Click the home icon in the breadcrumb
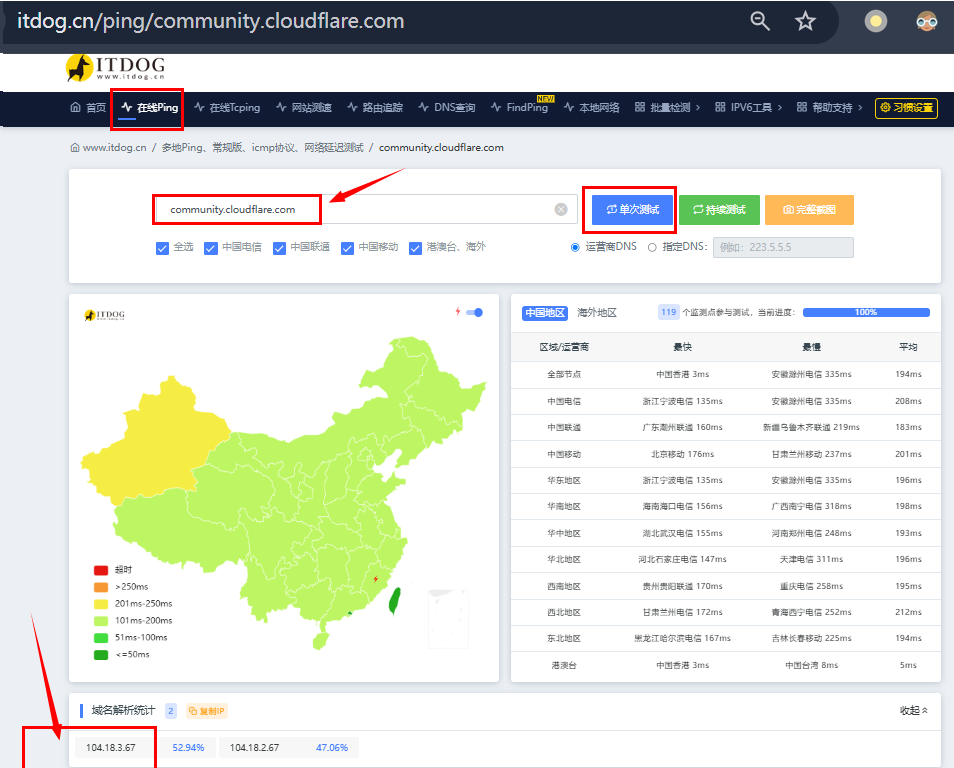The image size is (954, 768). pos(74,148)
